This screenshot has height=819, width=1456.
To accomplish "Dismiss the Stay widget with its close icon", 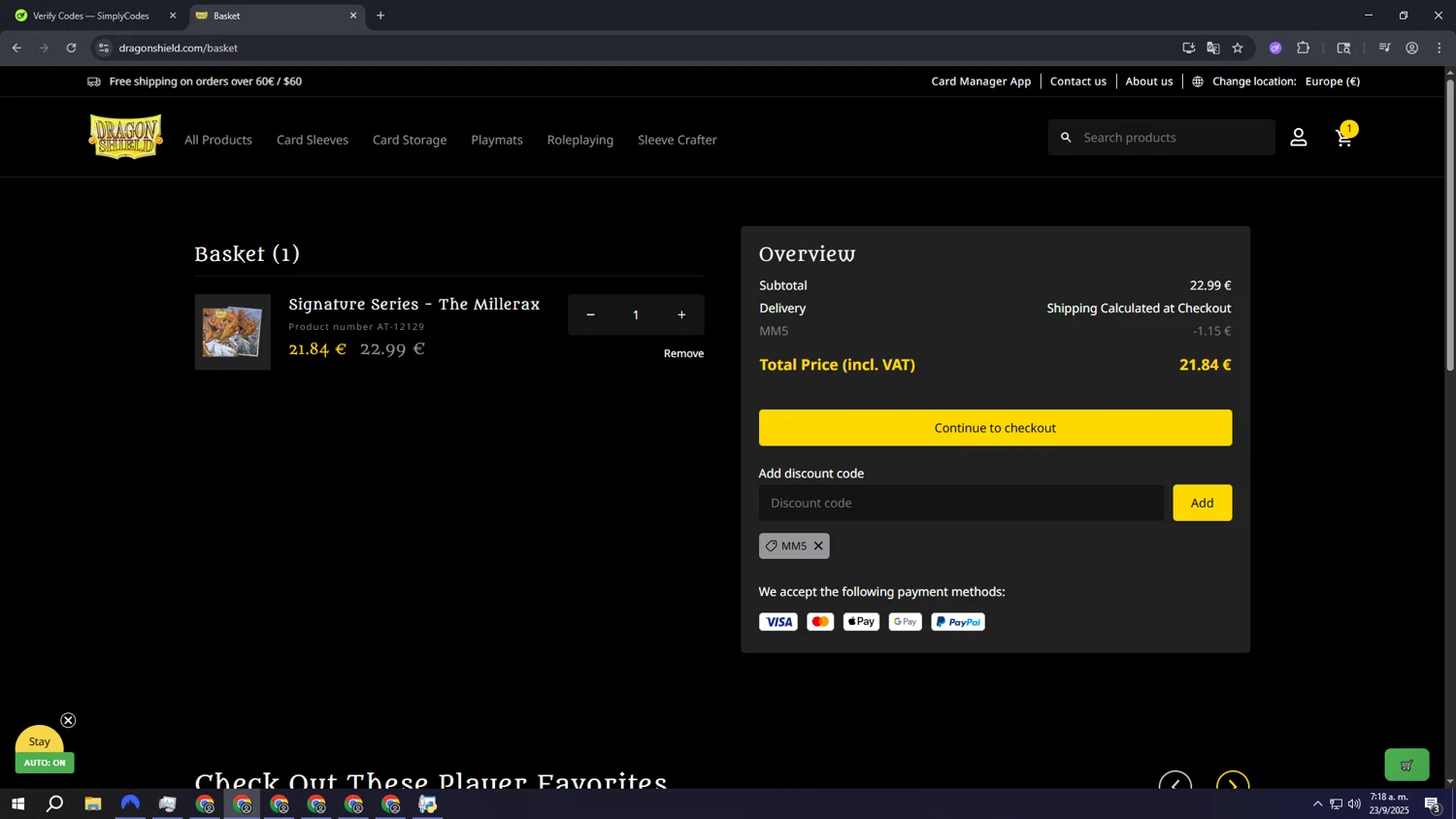I will point(68,720).
